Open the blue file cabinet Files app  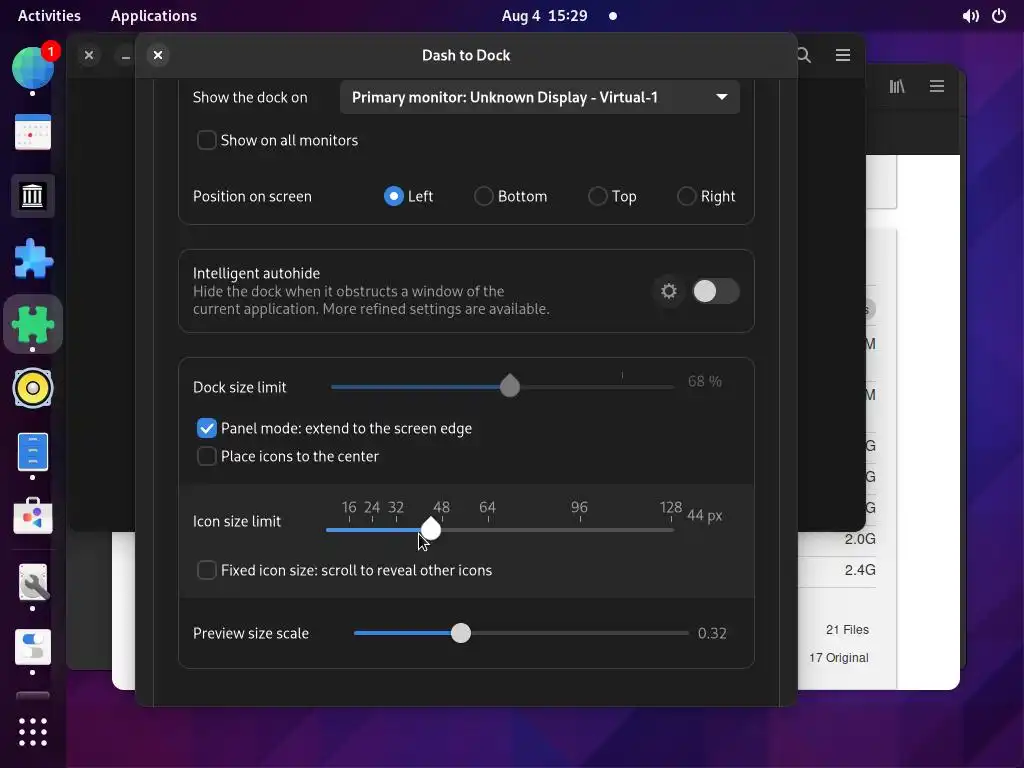coord(33,452)
